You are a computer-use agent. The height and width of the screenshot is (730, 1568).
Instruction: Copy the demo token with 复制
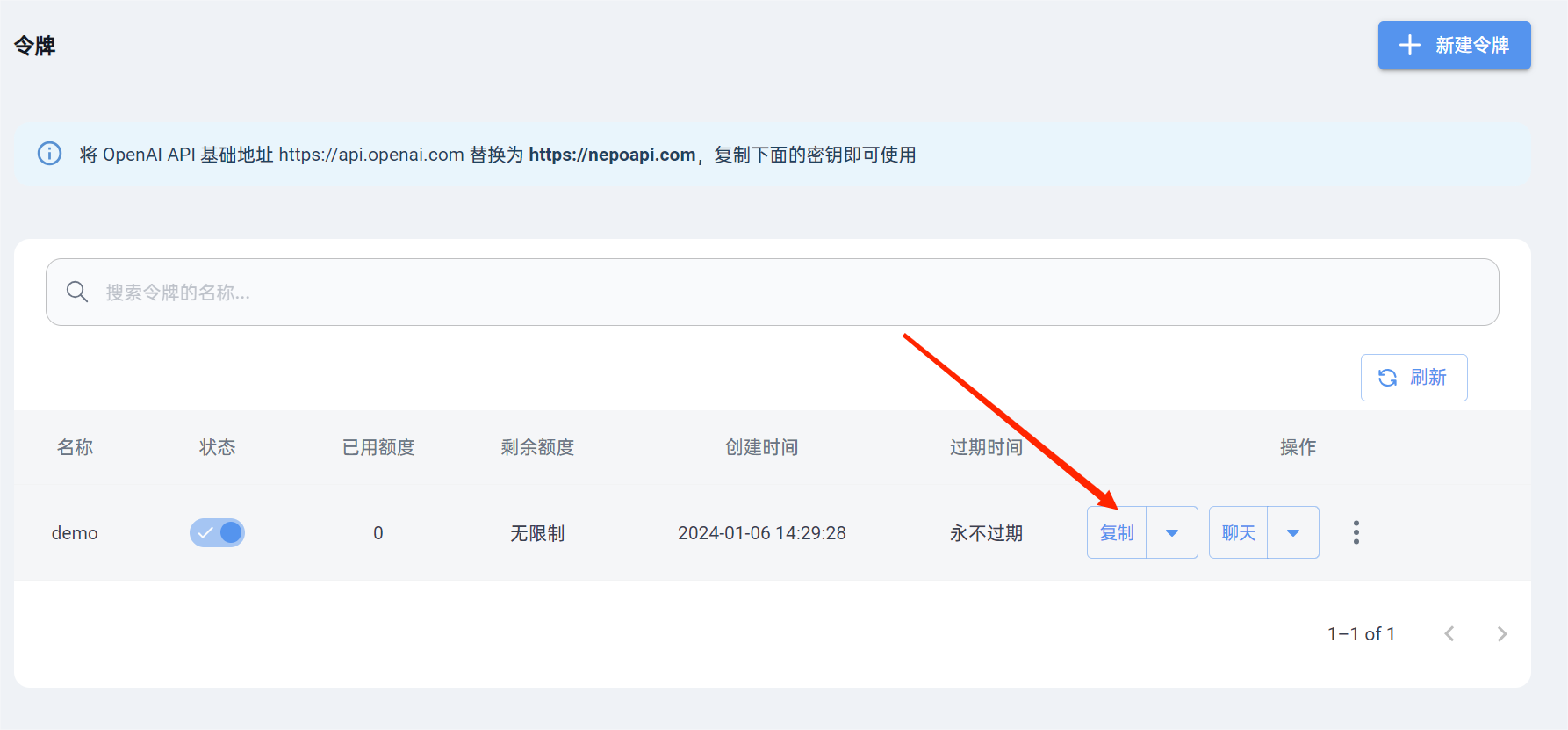click(1117, 532)
